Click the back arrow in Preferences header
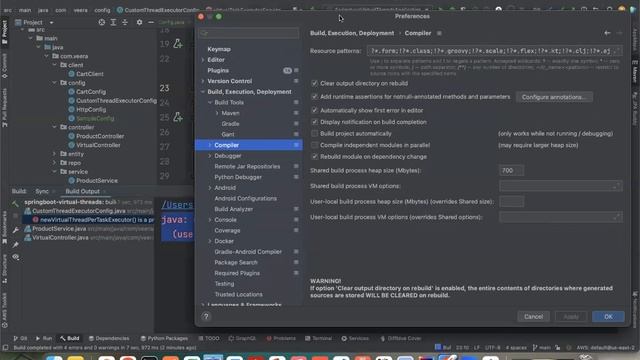The image size is (640, 360). click(x=607, y=33)
